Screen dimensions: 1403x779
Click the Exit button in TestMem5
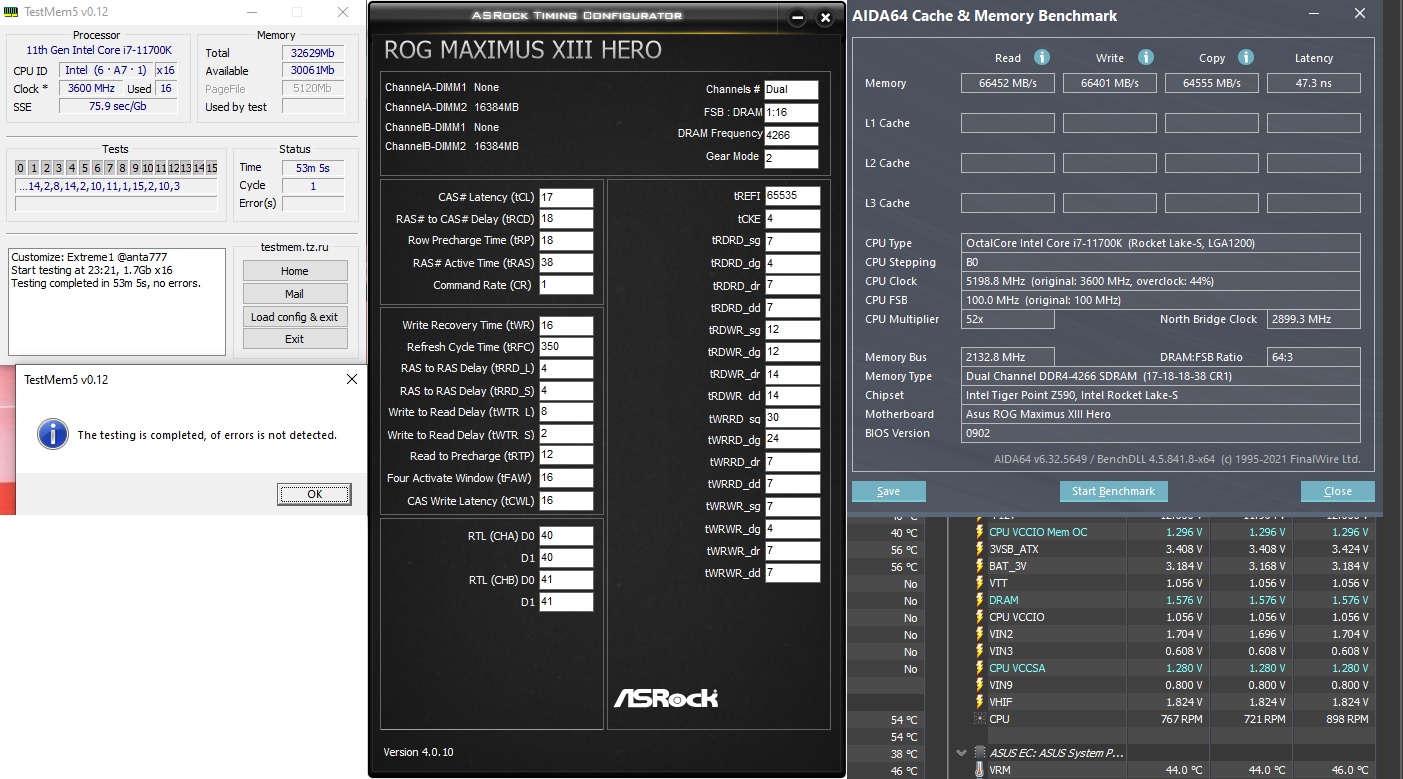tap(295, 339)
